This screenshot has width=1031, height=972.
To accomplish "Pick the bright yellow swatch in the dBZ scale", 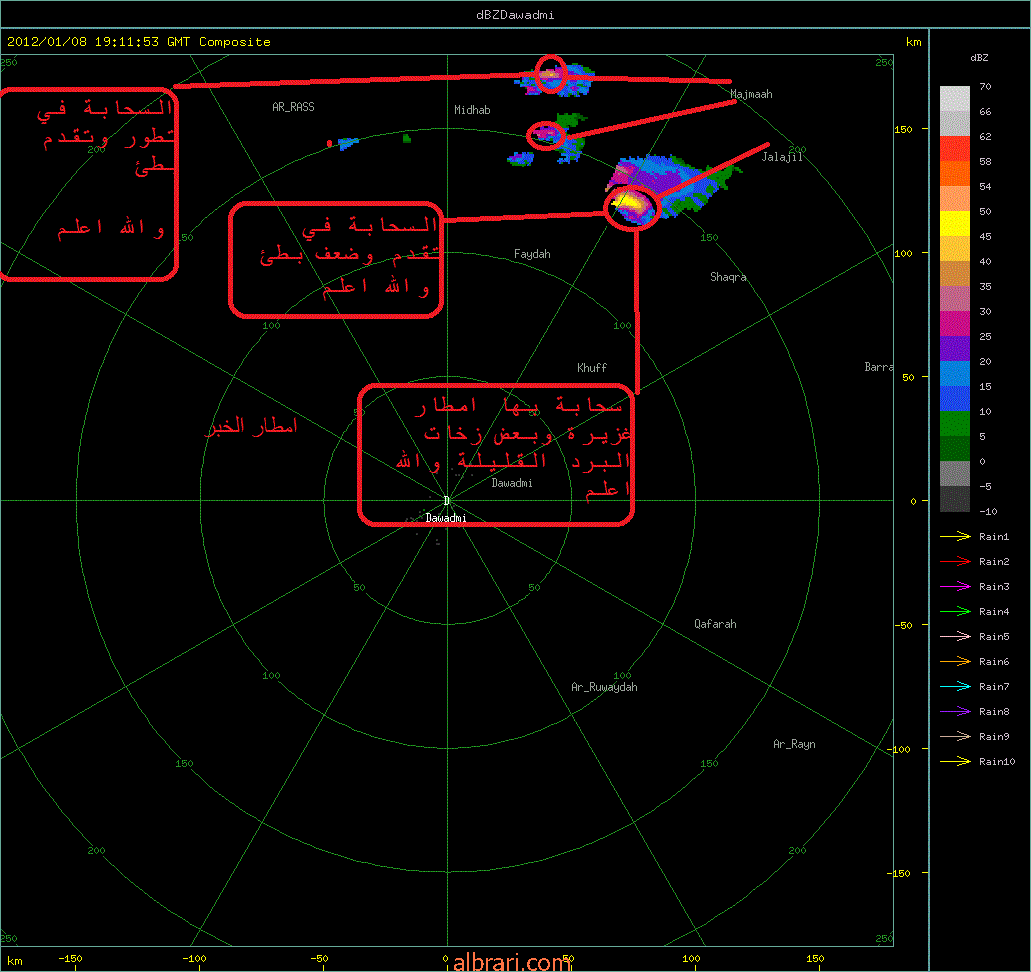I will click(x=955, y=224).
